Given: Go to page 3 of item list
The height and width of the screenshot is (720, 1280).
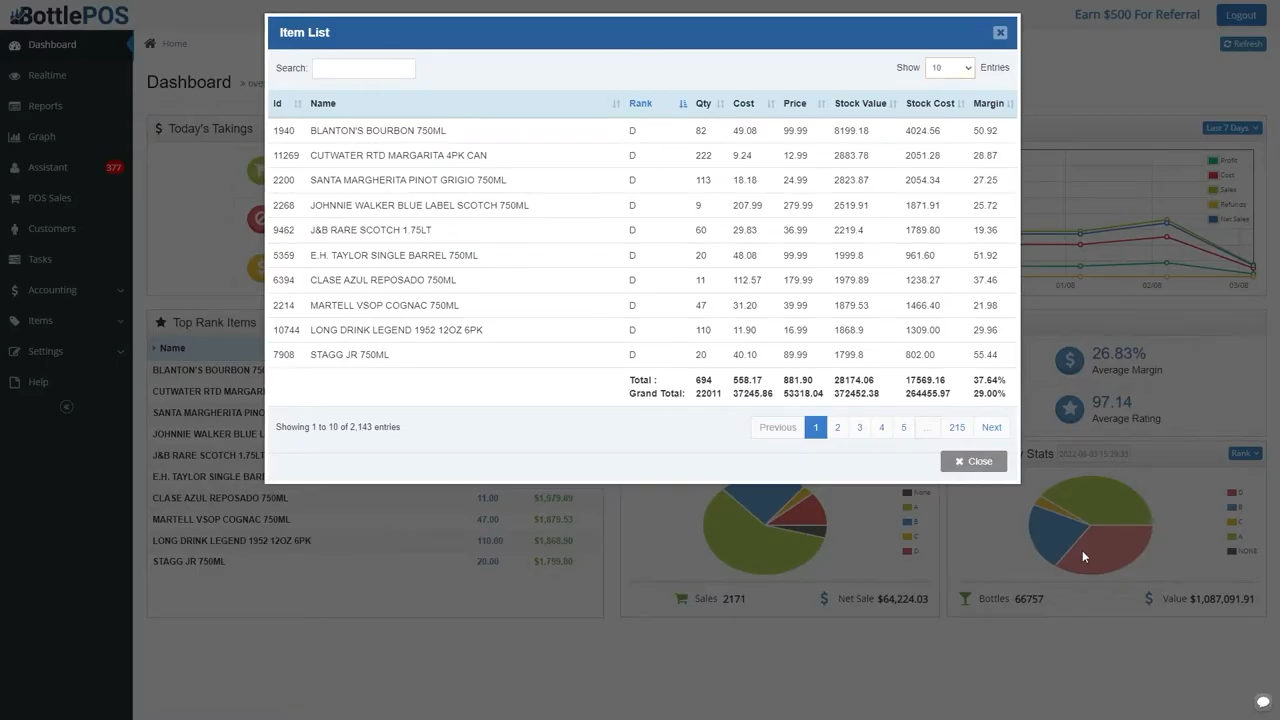Looking at the screenshot, I should coord(859,428).
